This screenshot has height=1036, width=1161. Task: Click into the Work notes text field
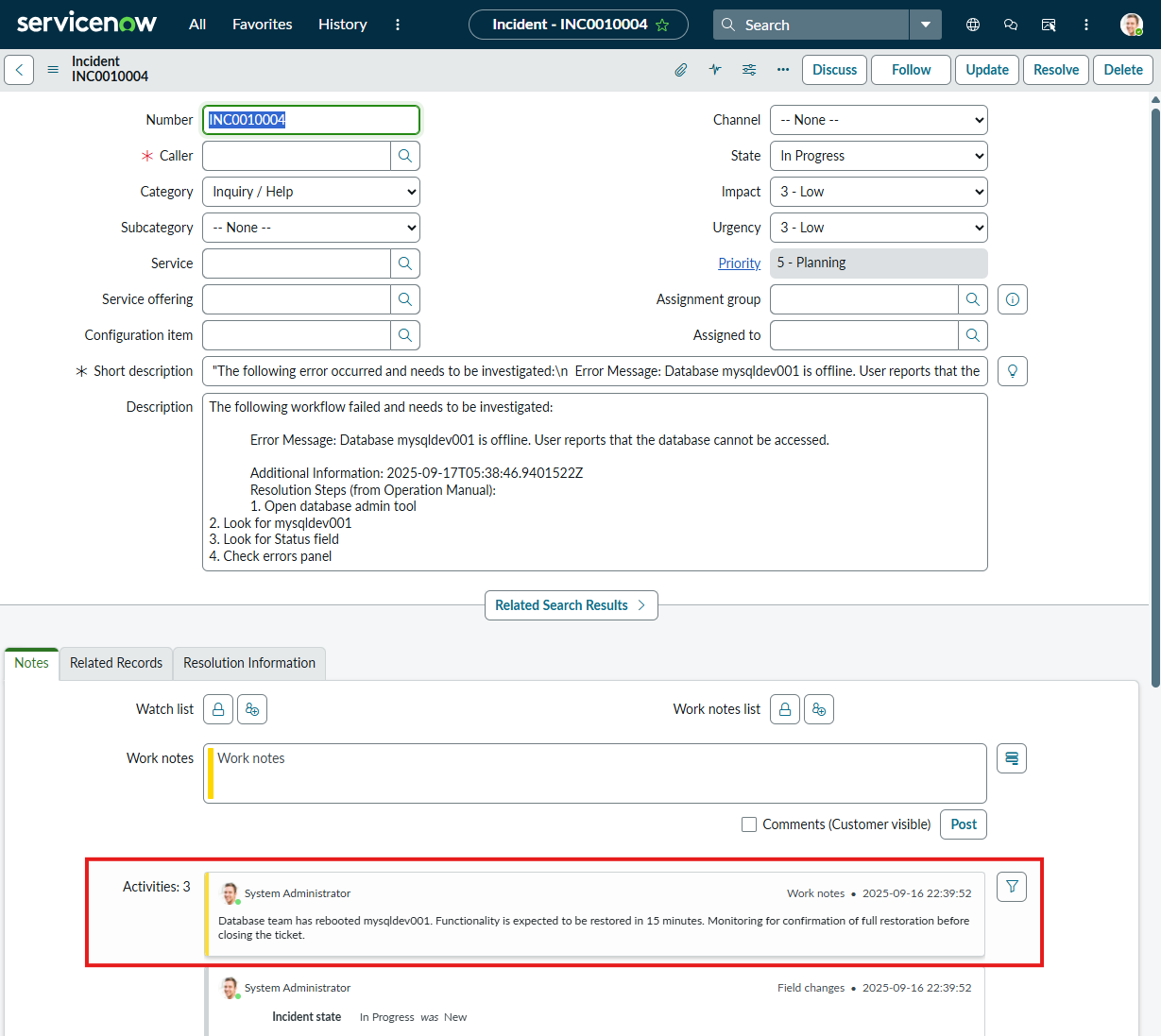[x=595, y=773]
